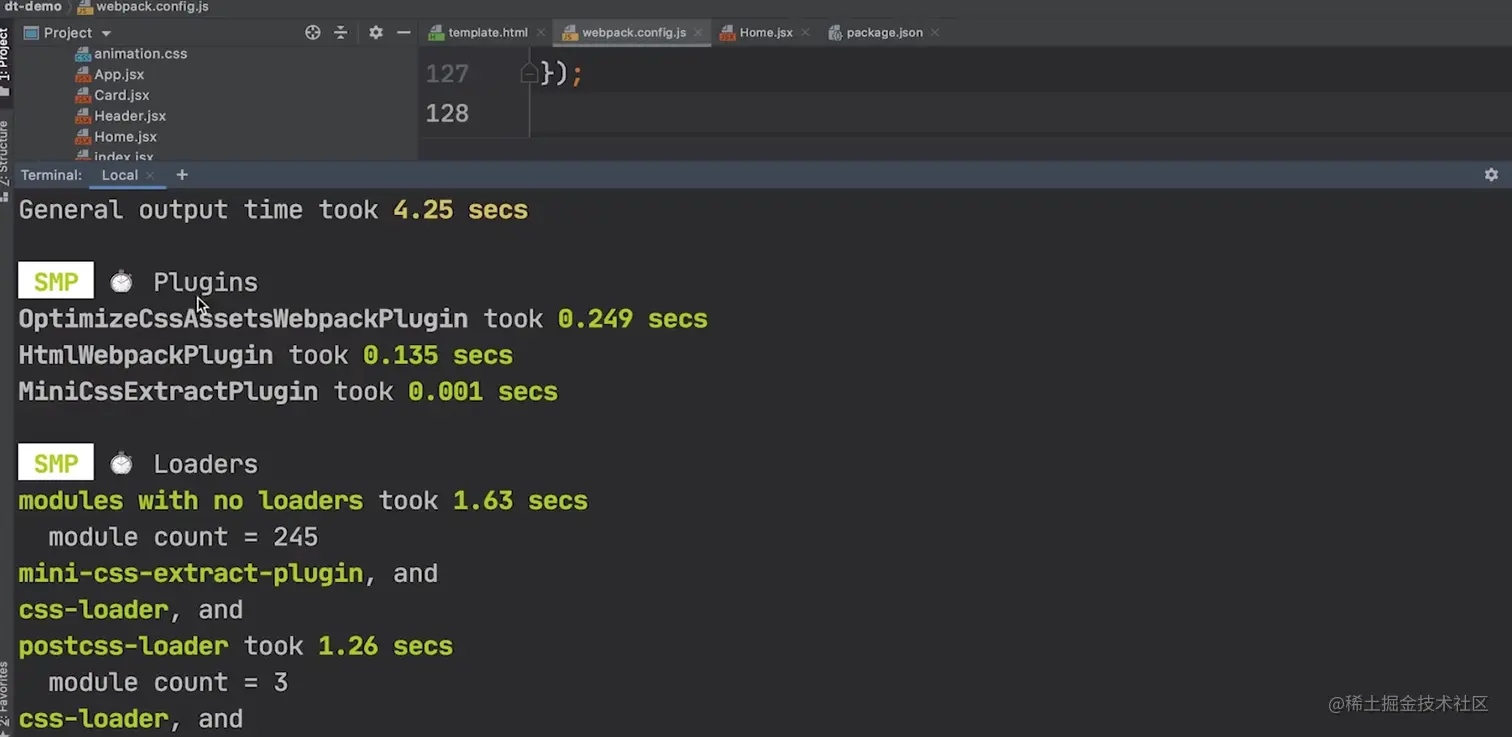Click 'General output time took' line
This screenshot has height=737, width=1512.
click(273, 210)
